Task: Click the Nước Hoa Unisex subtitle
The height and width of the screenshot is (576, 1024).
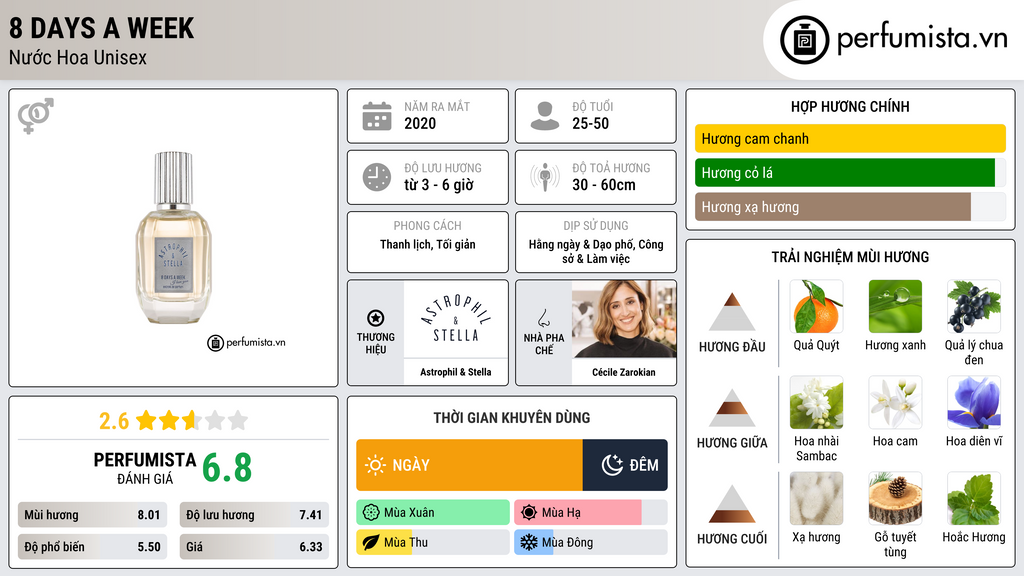Action: coord(78,57)
